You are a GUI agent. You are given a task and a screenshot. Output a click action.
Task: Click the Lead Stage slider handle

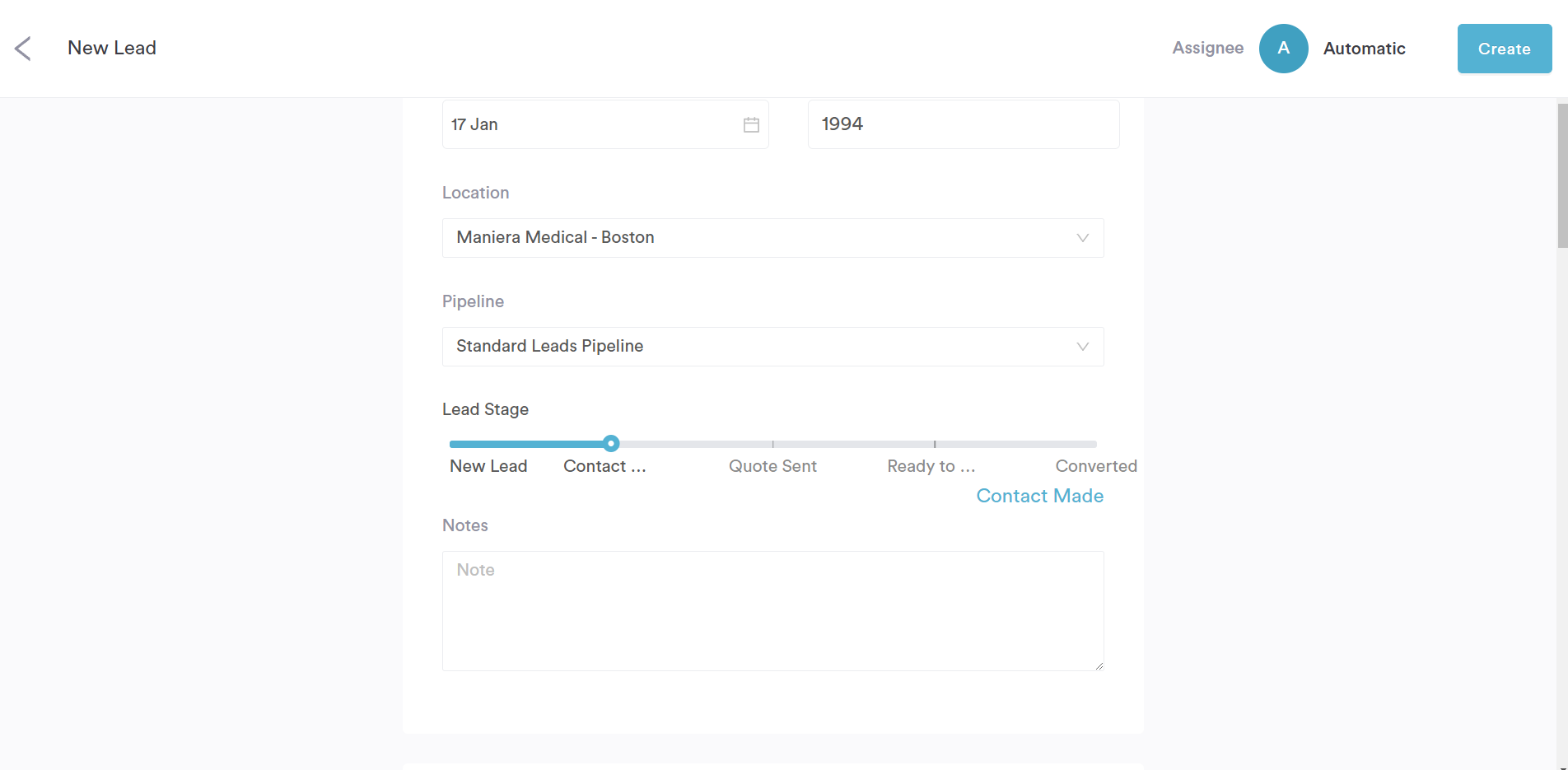(610, 444)
